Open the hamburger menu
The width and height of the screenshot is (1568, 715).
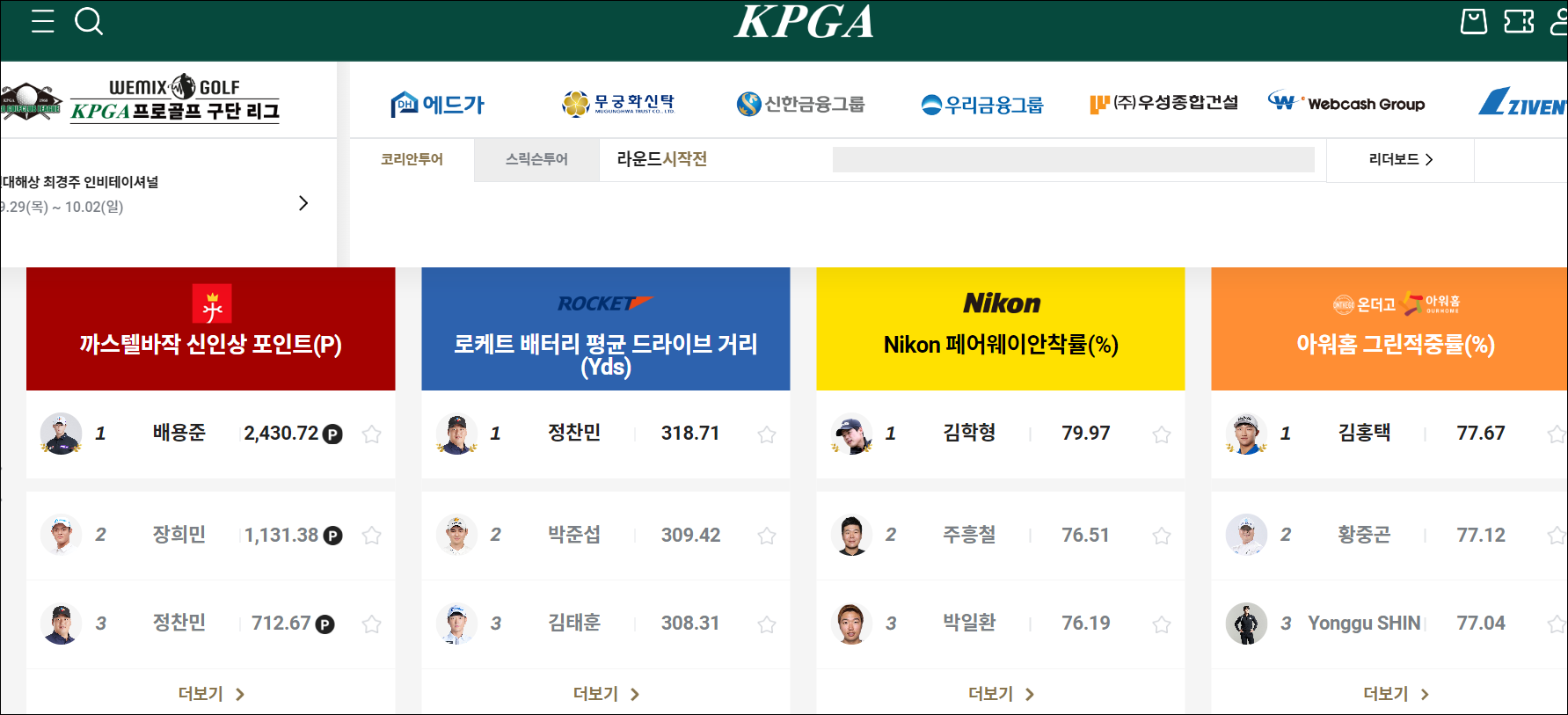tap(42, 21)
